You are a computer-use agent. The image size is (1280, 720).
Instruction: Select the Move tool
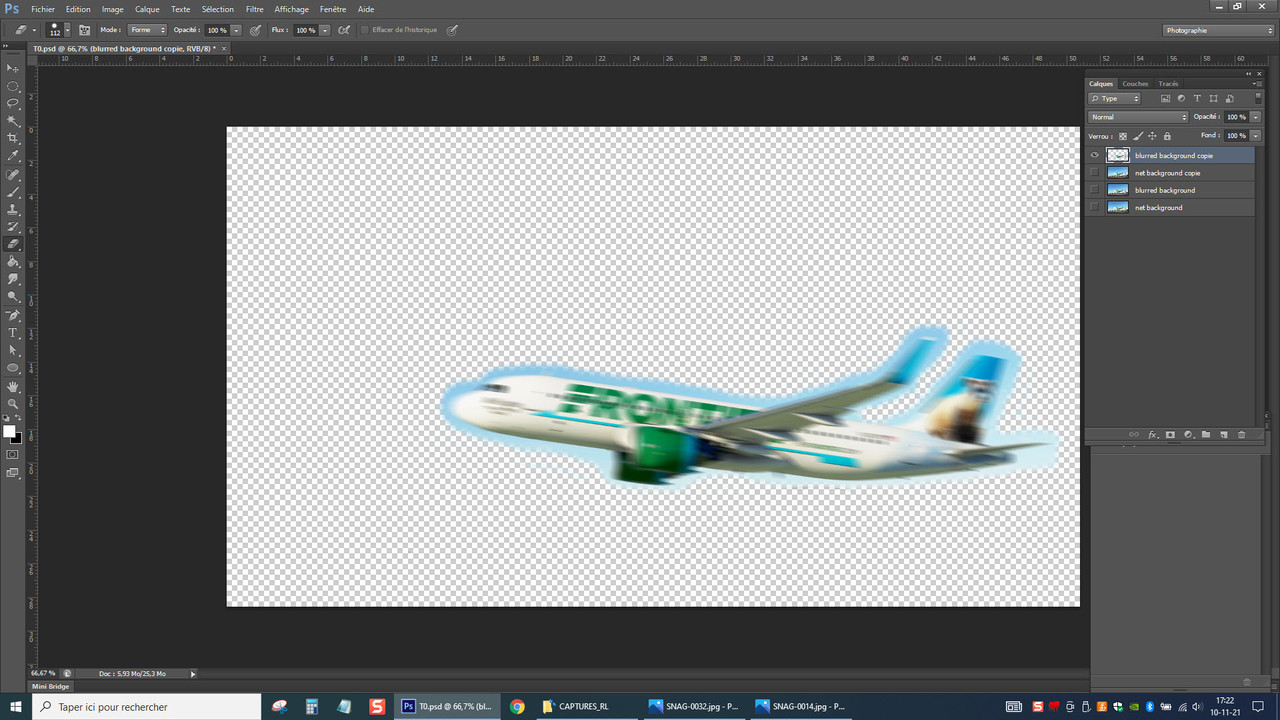(13, 68)
